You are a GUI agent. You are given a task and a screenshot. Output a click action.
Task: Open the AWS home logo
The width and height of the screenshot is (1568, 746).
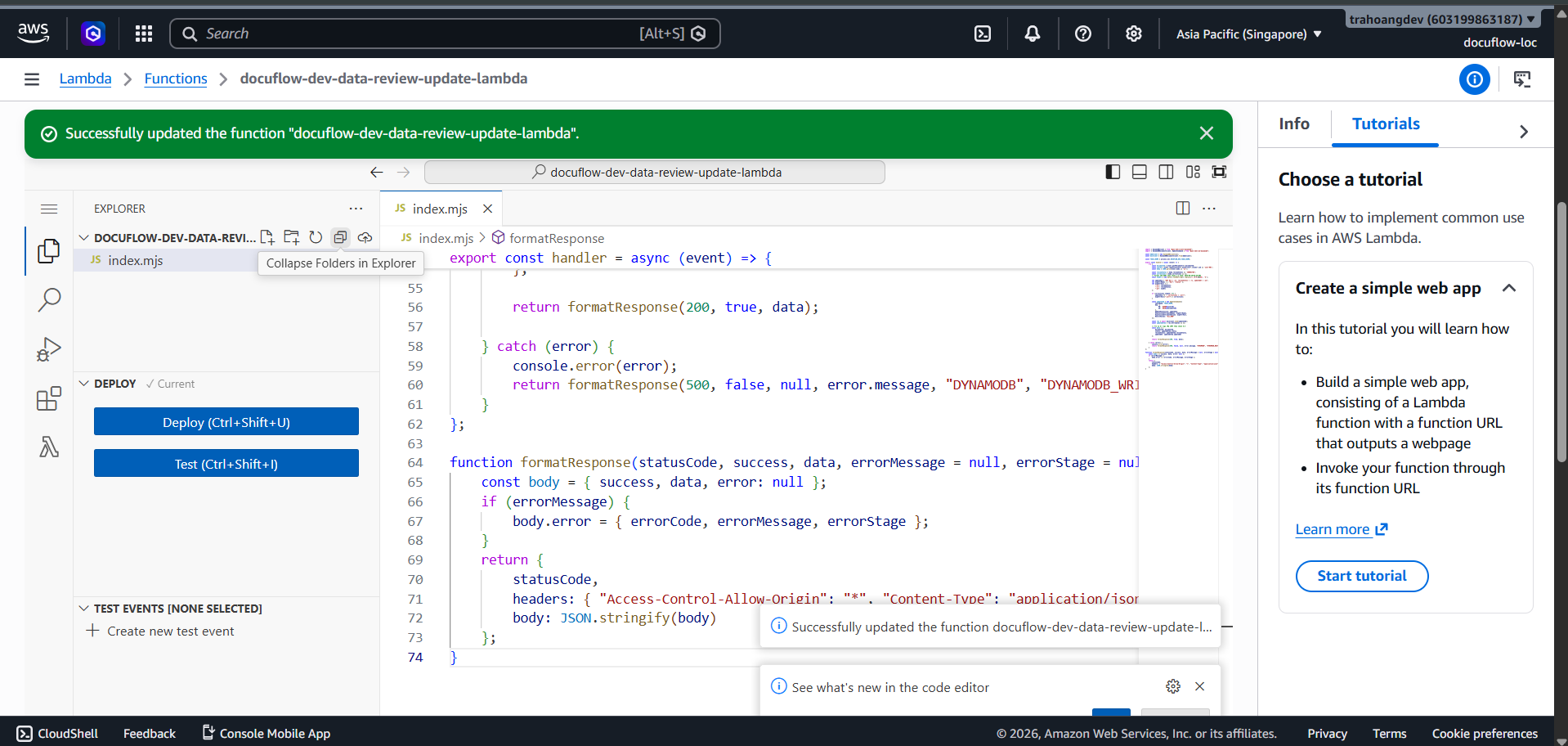(x=33, y=33)
